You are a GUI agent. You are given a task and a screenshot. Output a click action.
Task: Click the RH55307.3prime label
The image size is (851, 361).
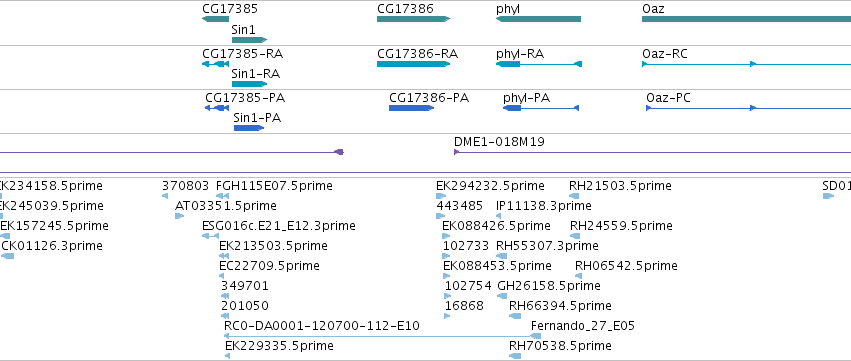click(x=547, y=246)
